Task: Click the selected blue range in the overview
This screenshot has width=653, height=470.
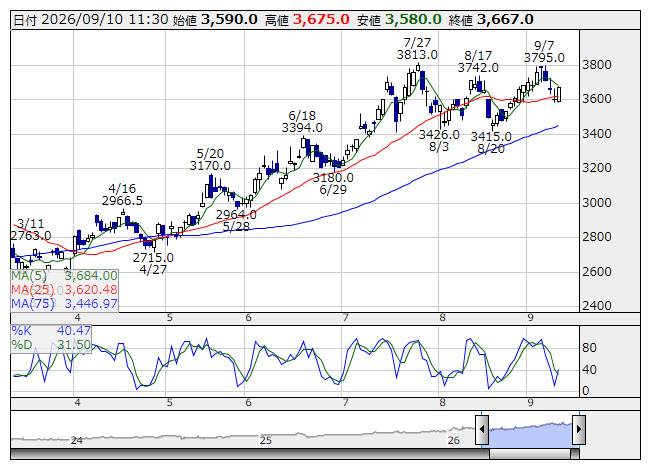Action: pyautogui.click(x=531, y=434)
